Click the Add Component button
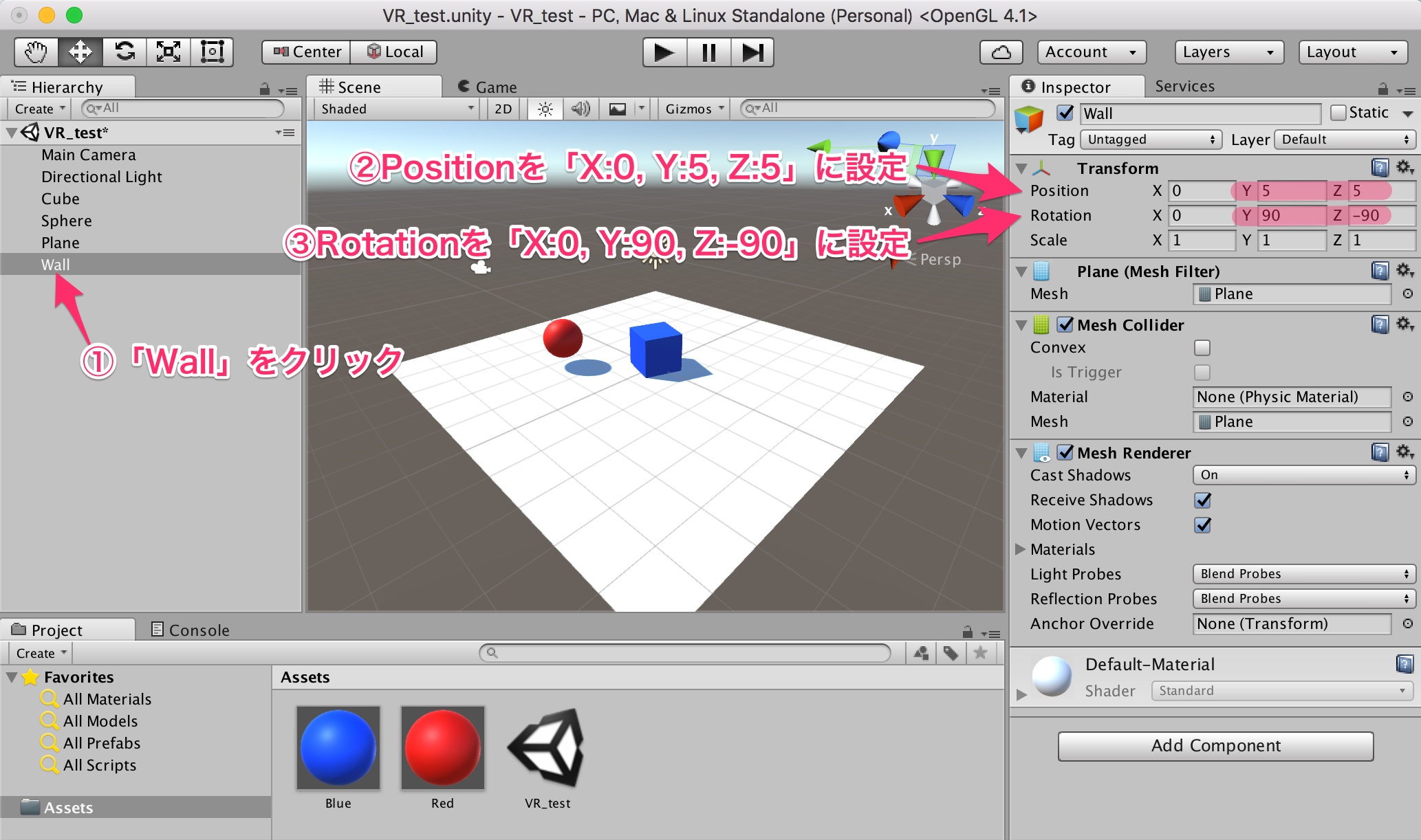Screen dimensions: 1421x840 (x=1215, y=746)
